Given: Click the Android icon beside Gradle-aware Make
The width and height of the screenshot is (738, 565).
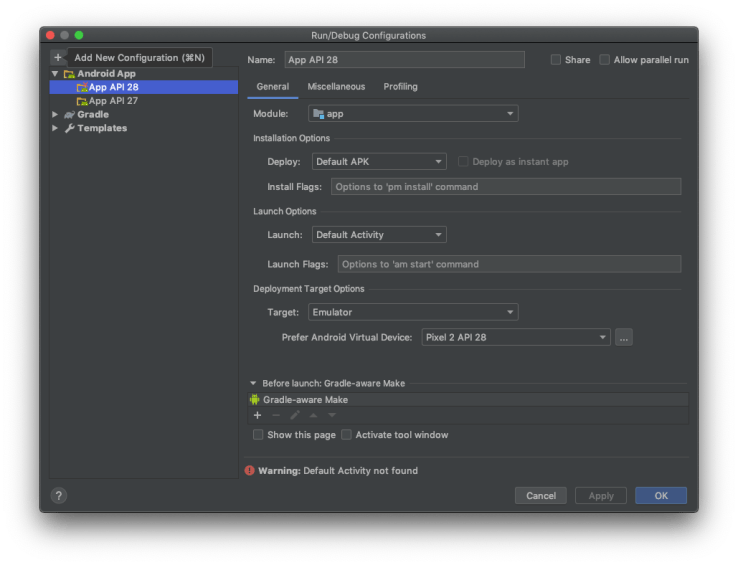Looking at the screenshot, I should (x=255, y=399).
